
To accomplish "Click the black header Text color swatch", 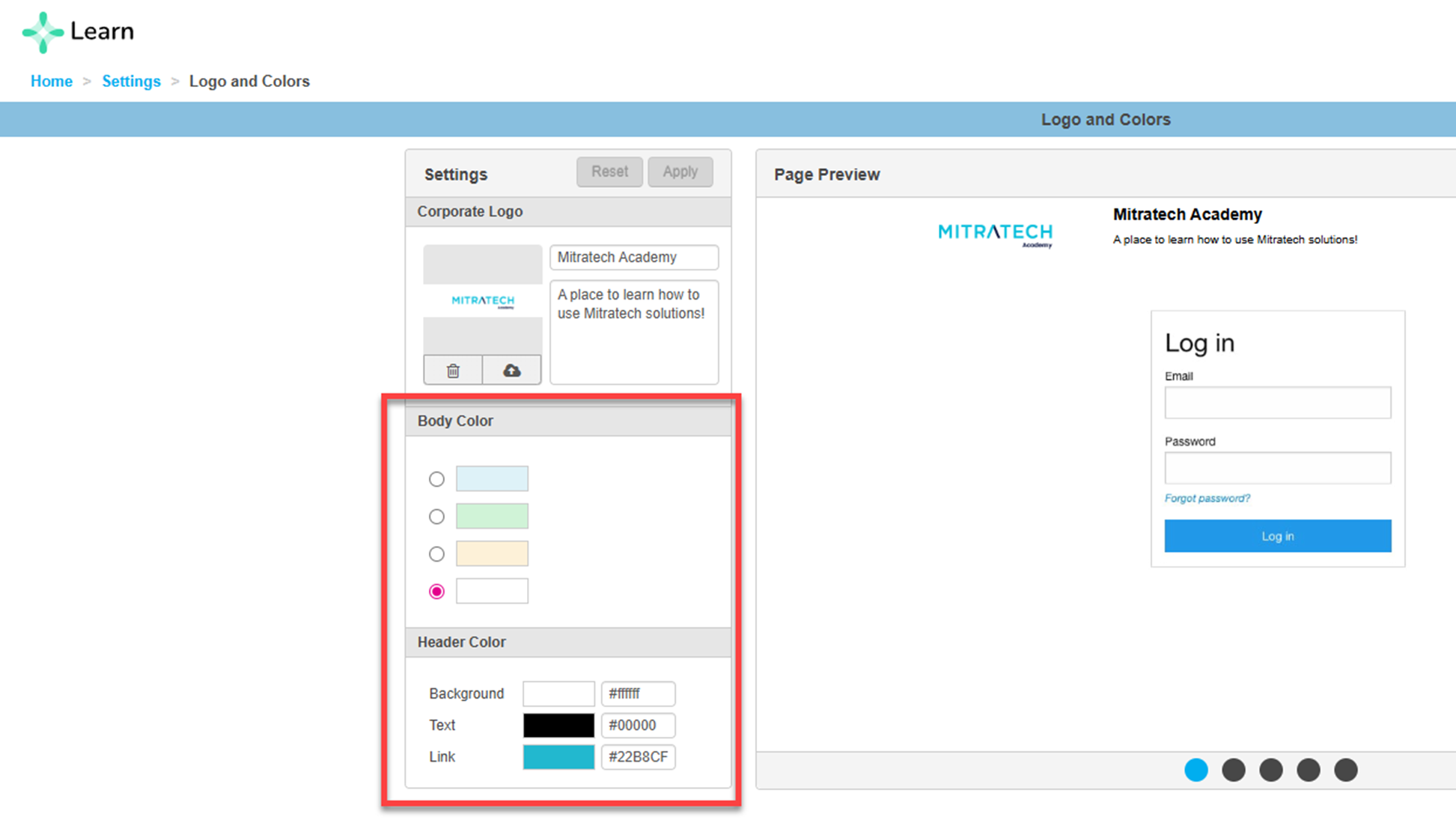I will click(558, 725).
